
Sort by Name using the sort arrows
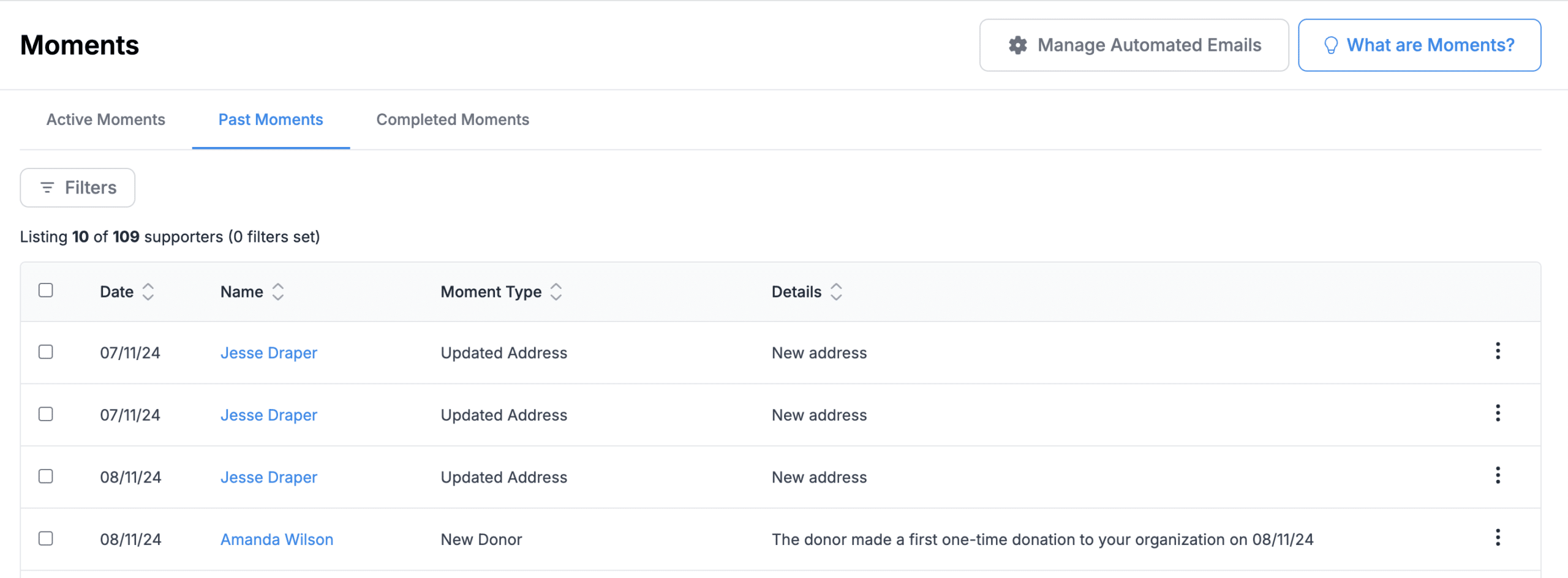(x=278, y=291)
